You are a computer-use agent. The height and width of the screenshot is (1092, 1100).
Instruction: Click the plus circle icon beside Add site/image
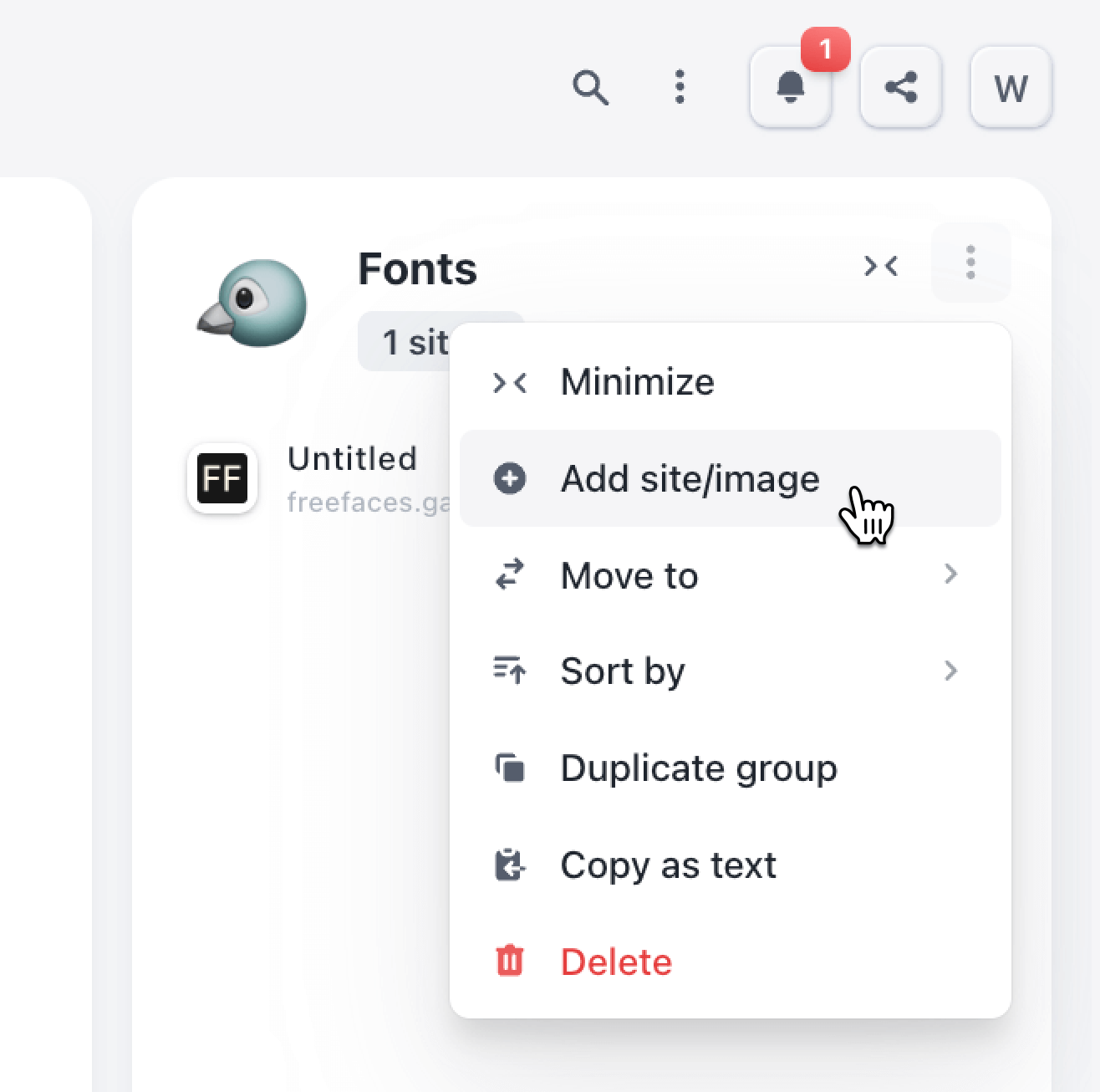(510, 478)
